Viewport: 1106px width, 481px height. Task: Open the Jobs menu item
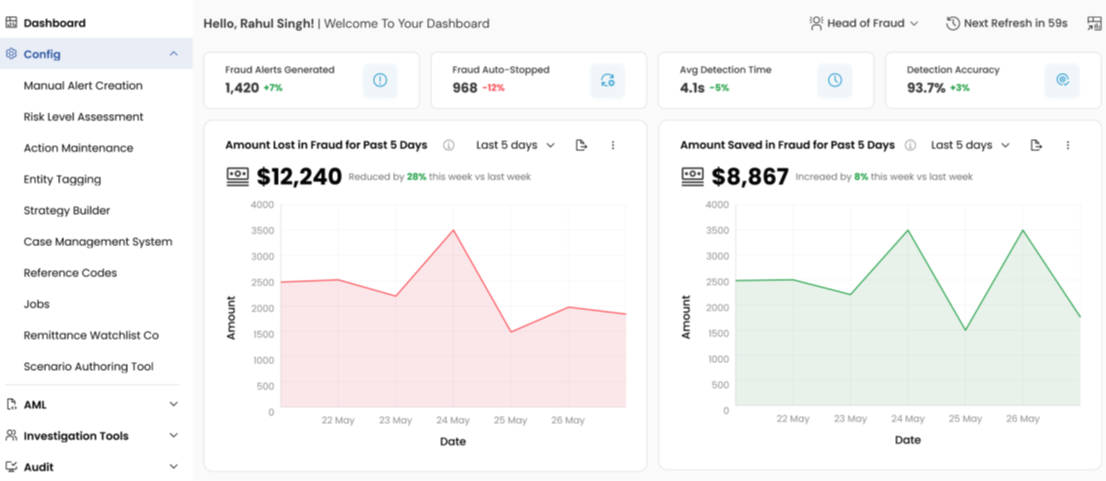[x=37, y=304]
